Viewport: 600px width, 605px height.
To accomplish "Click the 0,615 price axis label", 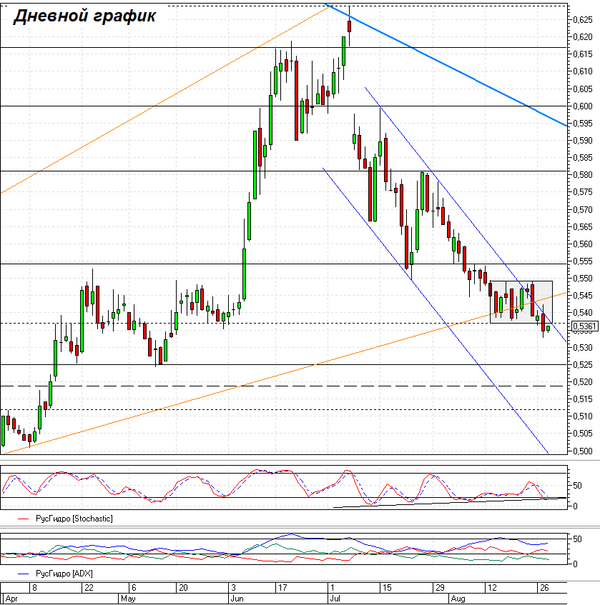I will pyautogui.click(x=582, y=54).
